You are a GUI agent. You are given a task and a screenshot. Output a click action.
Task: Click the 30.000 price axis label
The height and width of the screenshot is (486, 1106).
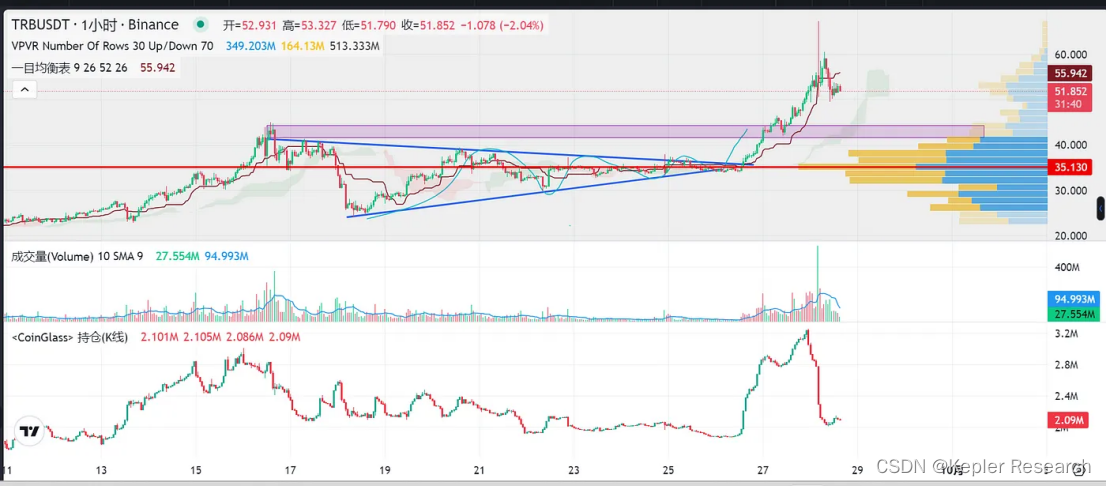[x=1069, y=190]
